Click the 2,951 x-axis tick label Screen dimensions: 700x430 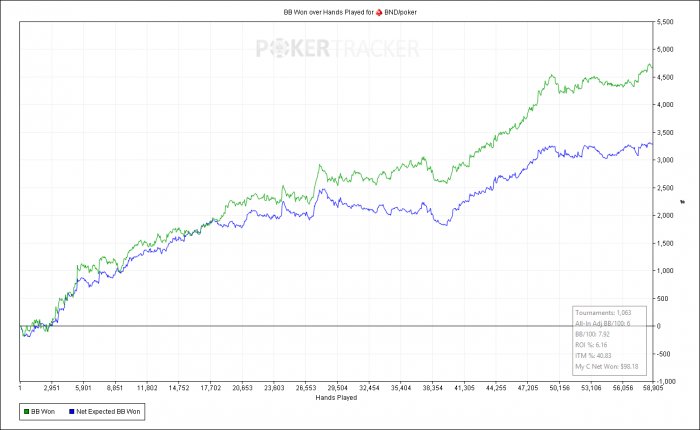click(52, 388)
